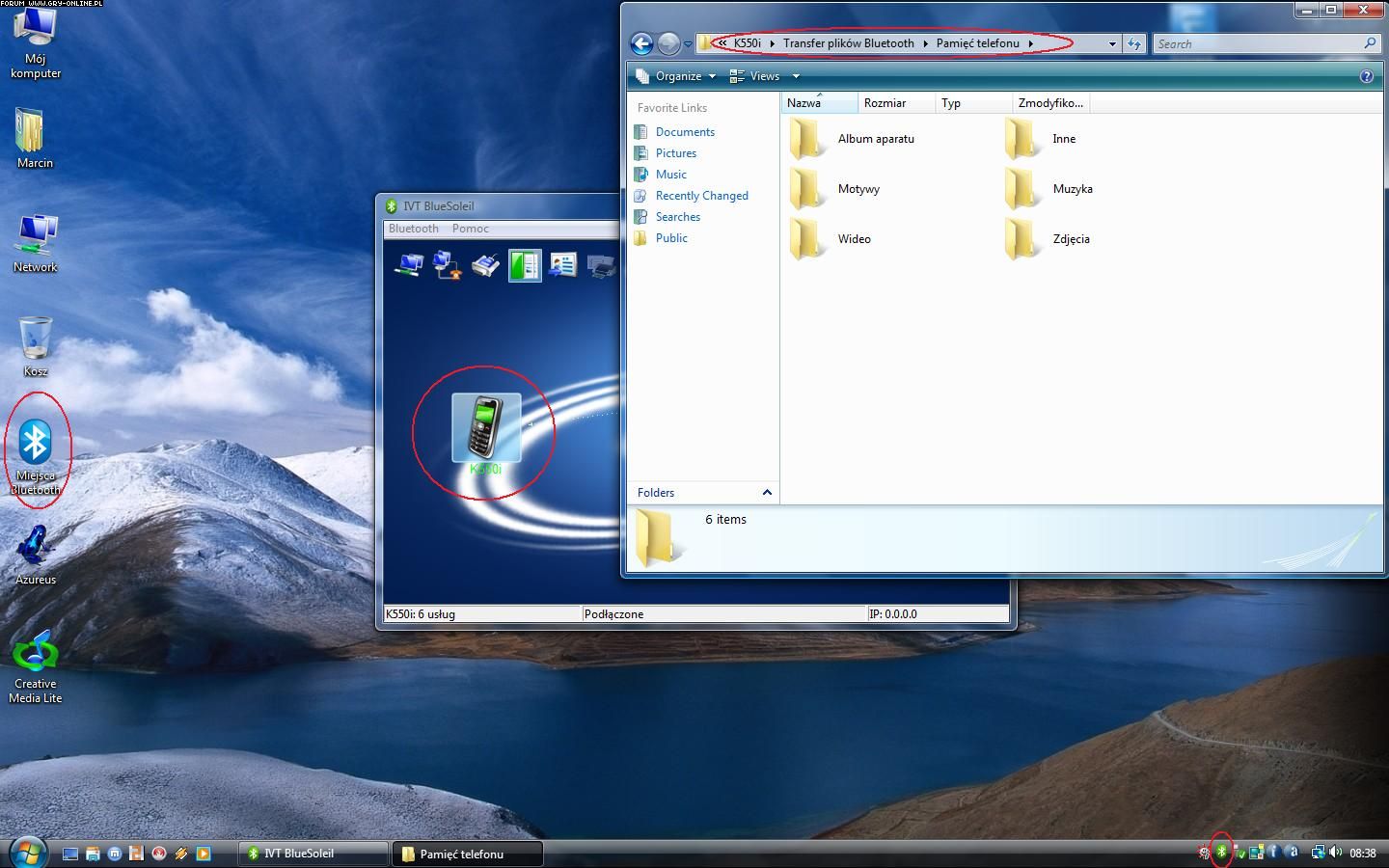Click the volume speaker icon in the tray
The width and height of the screenshot is (1389, 868).
[1336, 853]
